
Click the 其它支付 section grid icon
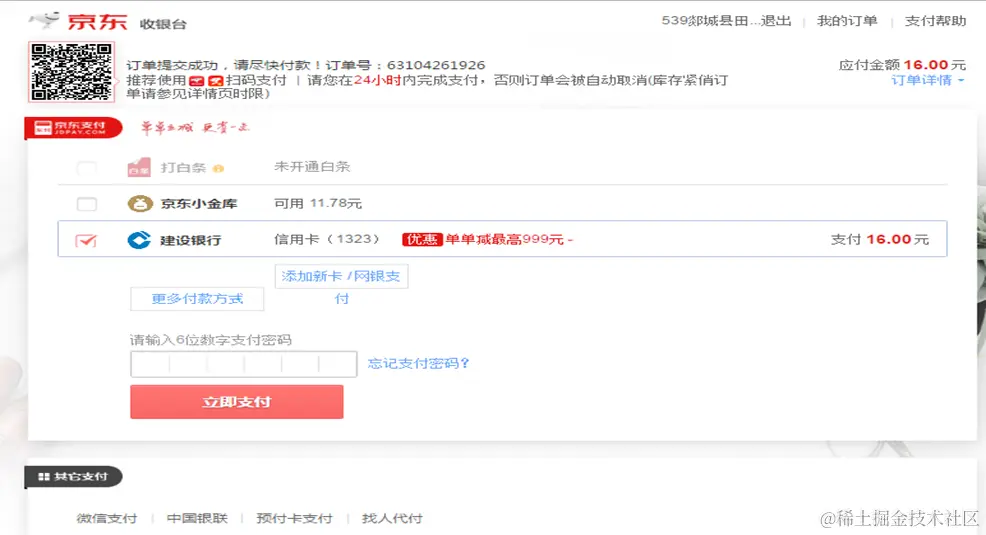(x=43, y=477)
